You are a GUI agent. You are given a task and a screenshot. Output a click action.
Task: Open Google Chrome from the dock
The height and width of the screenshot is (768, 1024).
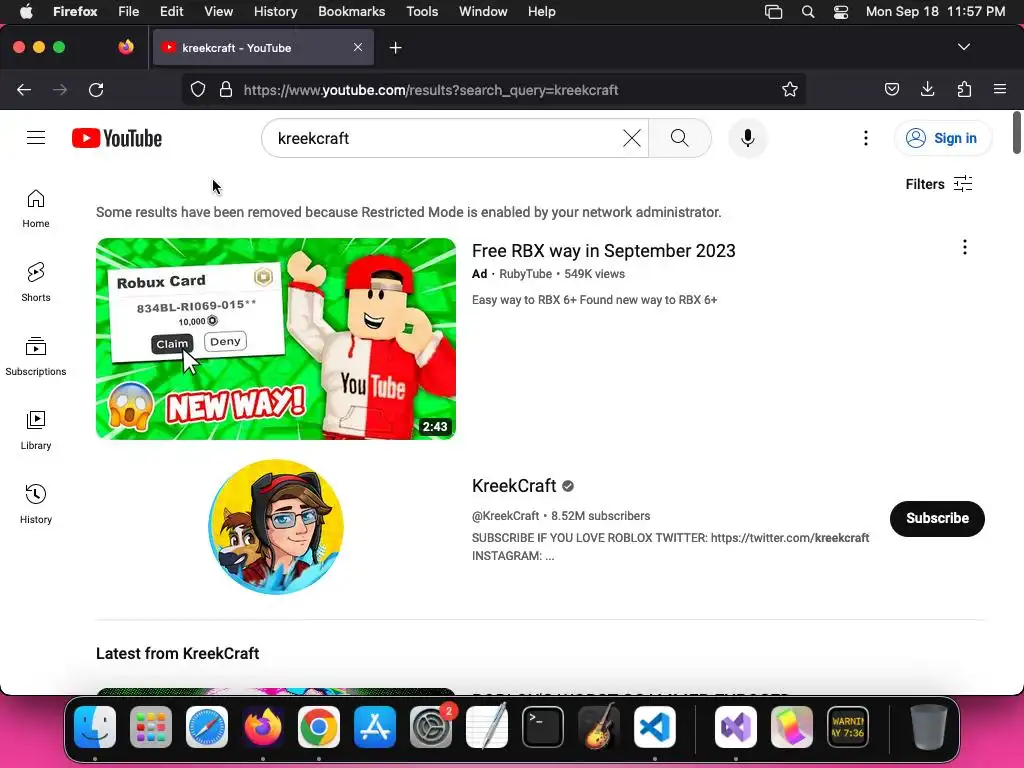pos(319,727)
